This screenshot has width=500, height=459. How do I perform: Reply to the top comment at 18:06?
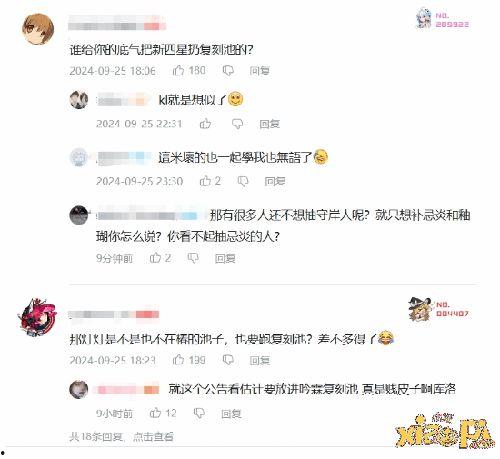[260, 71]
